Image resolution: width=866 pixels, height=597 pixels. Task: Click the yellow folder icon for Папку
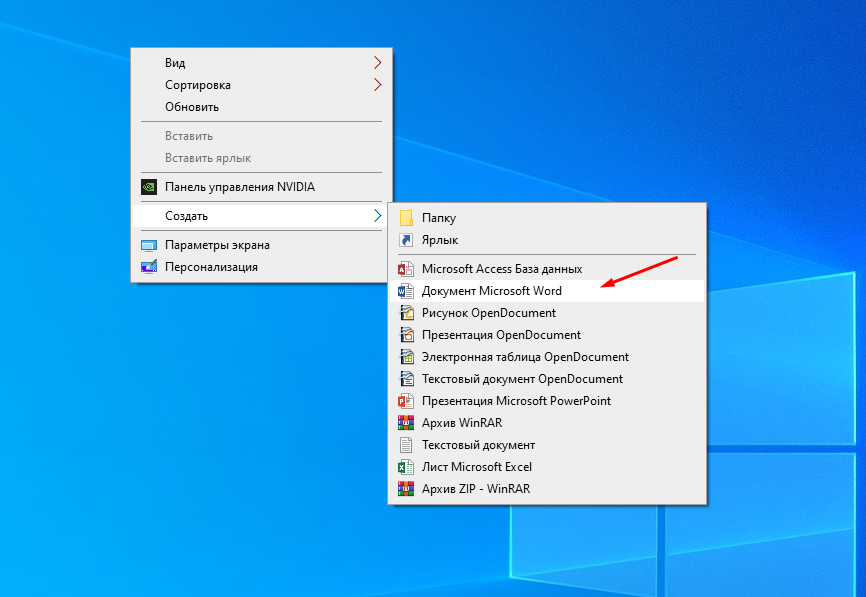coord(406,218)
